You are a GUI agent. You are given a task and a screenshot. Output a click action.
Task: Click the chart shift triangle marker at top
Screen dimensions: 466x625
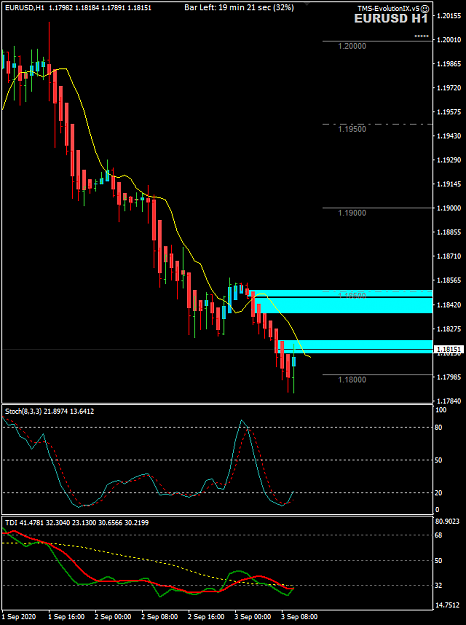tap(307, 2)
